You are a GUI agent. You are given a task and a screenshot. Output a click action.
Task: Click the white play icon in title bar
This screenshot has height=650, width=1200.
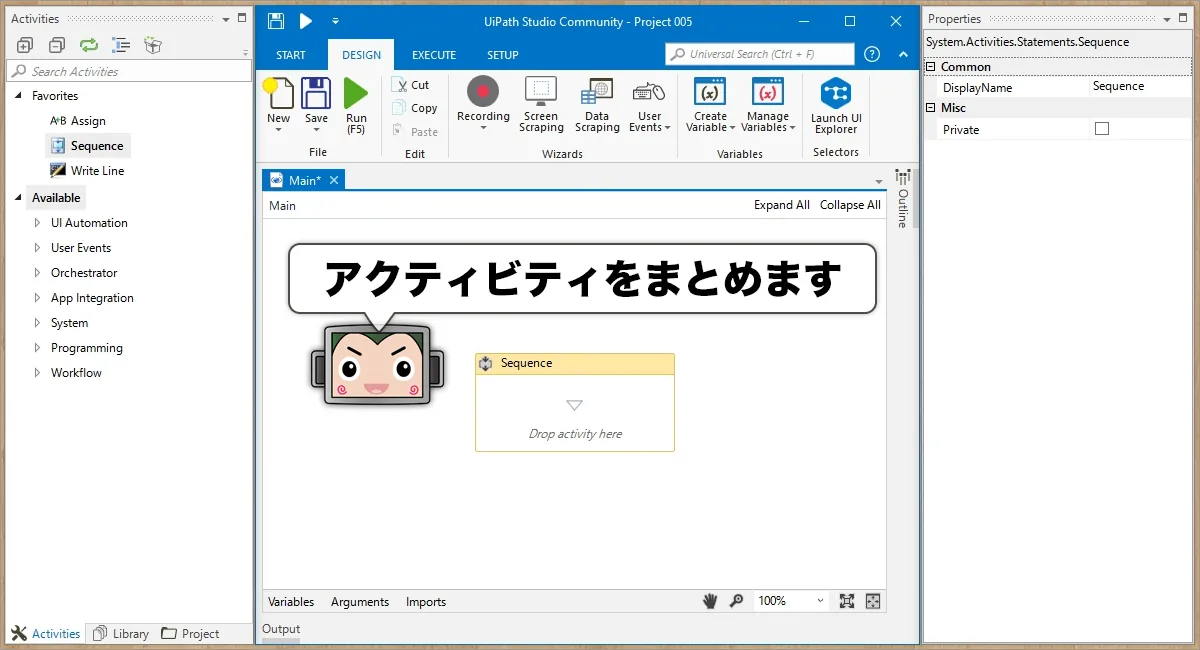[x=306, y=21]
